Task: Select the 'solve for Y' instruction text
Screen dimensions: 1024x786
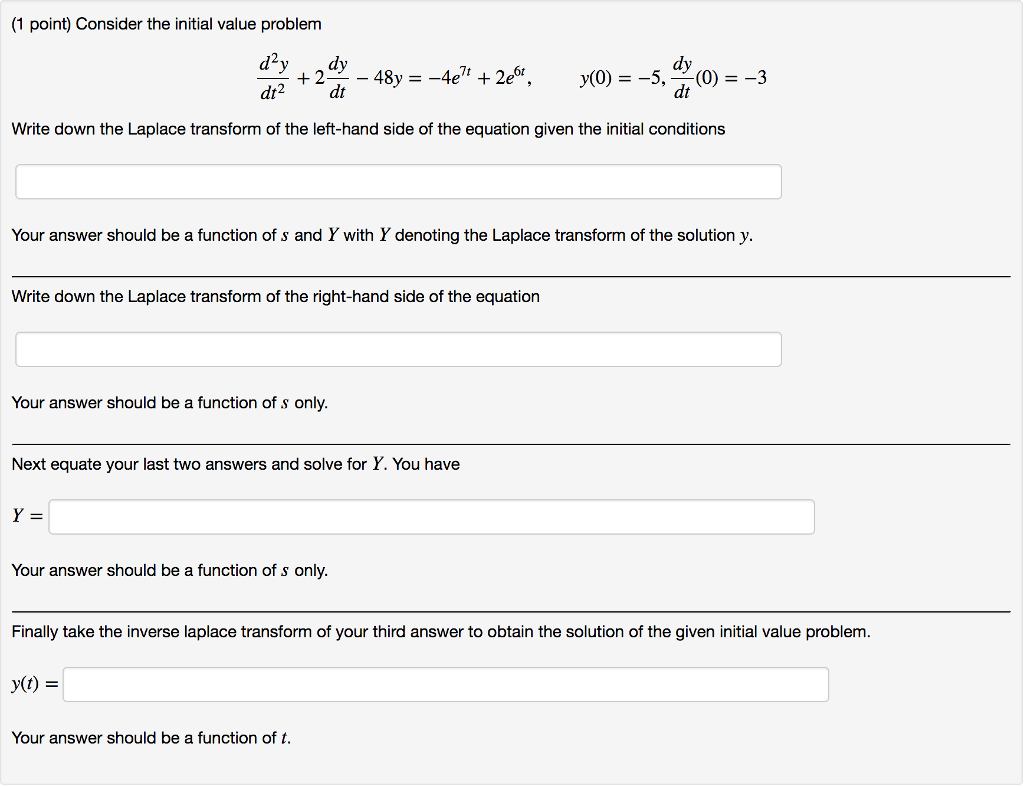Action: (x=235, y=463)
